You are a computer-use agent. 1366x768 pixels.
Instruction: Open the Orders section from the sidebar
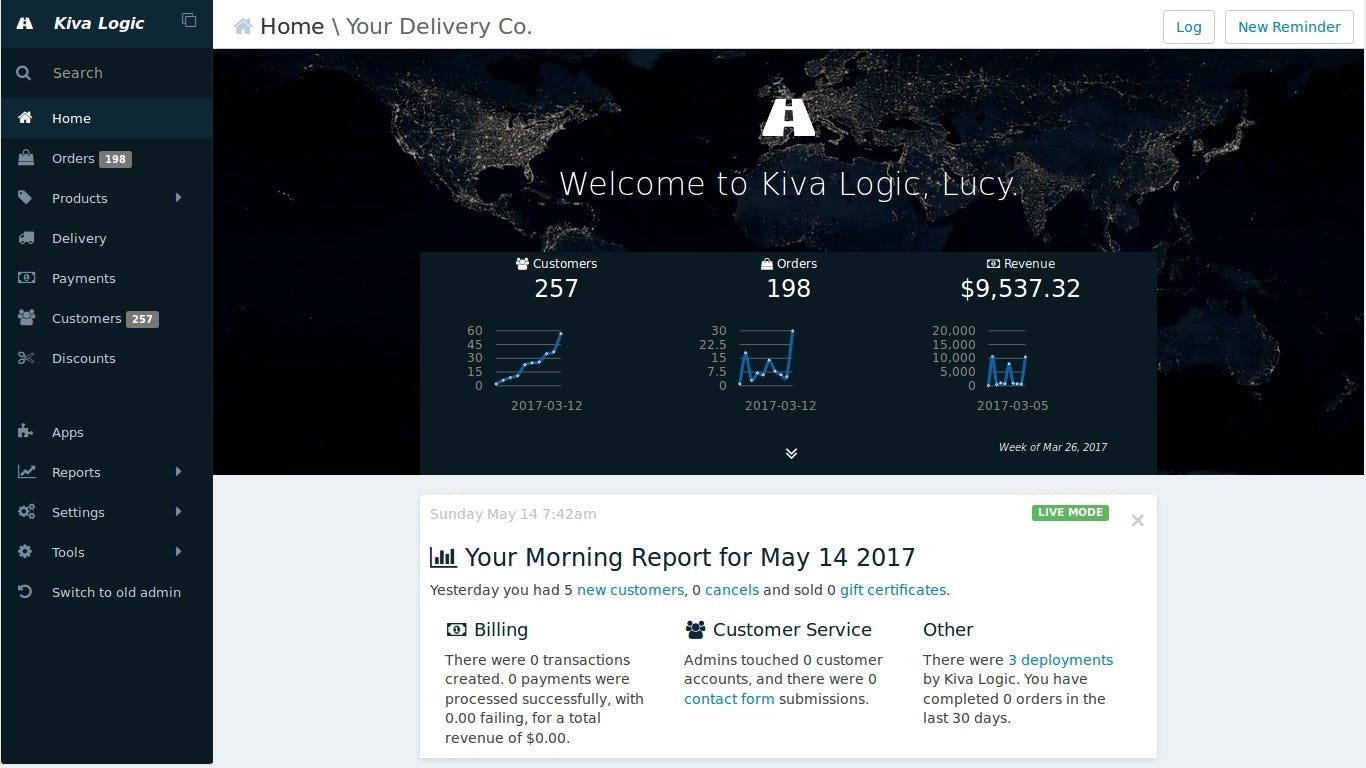coord(71,158)
